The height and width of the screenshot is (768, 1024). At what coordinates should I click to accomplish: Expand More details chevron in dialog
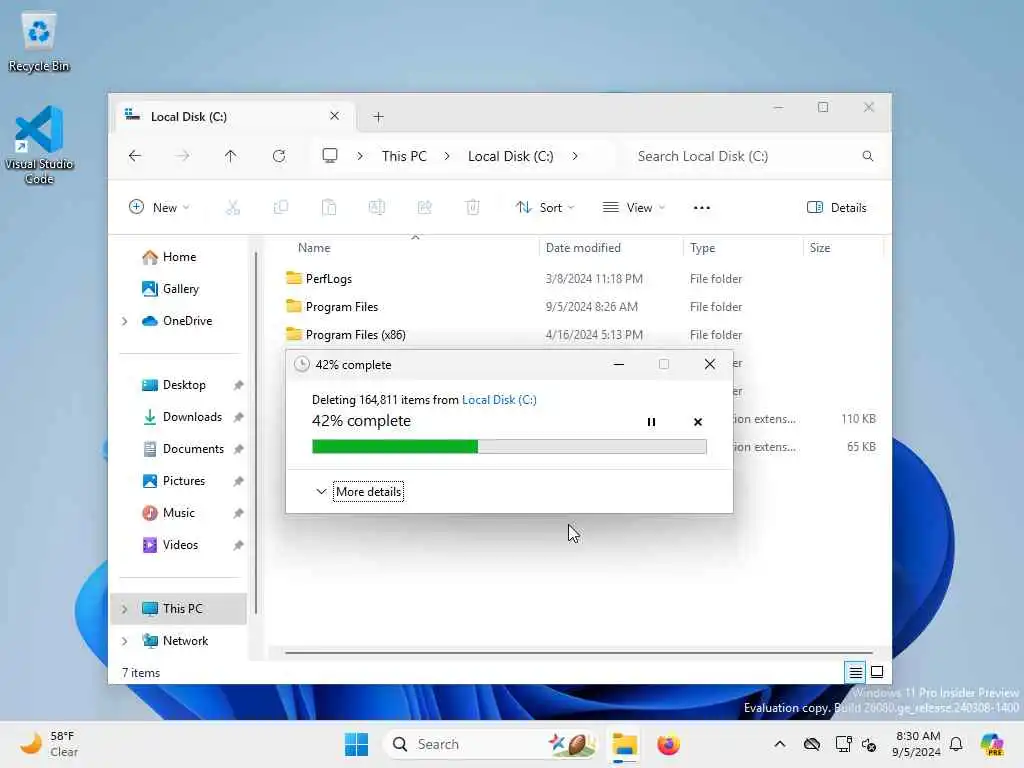(x=321, y=492)
